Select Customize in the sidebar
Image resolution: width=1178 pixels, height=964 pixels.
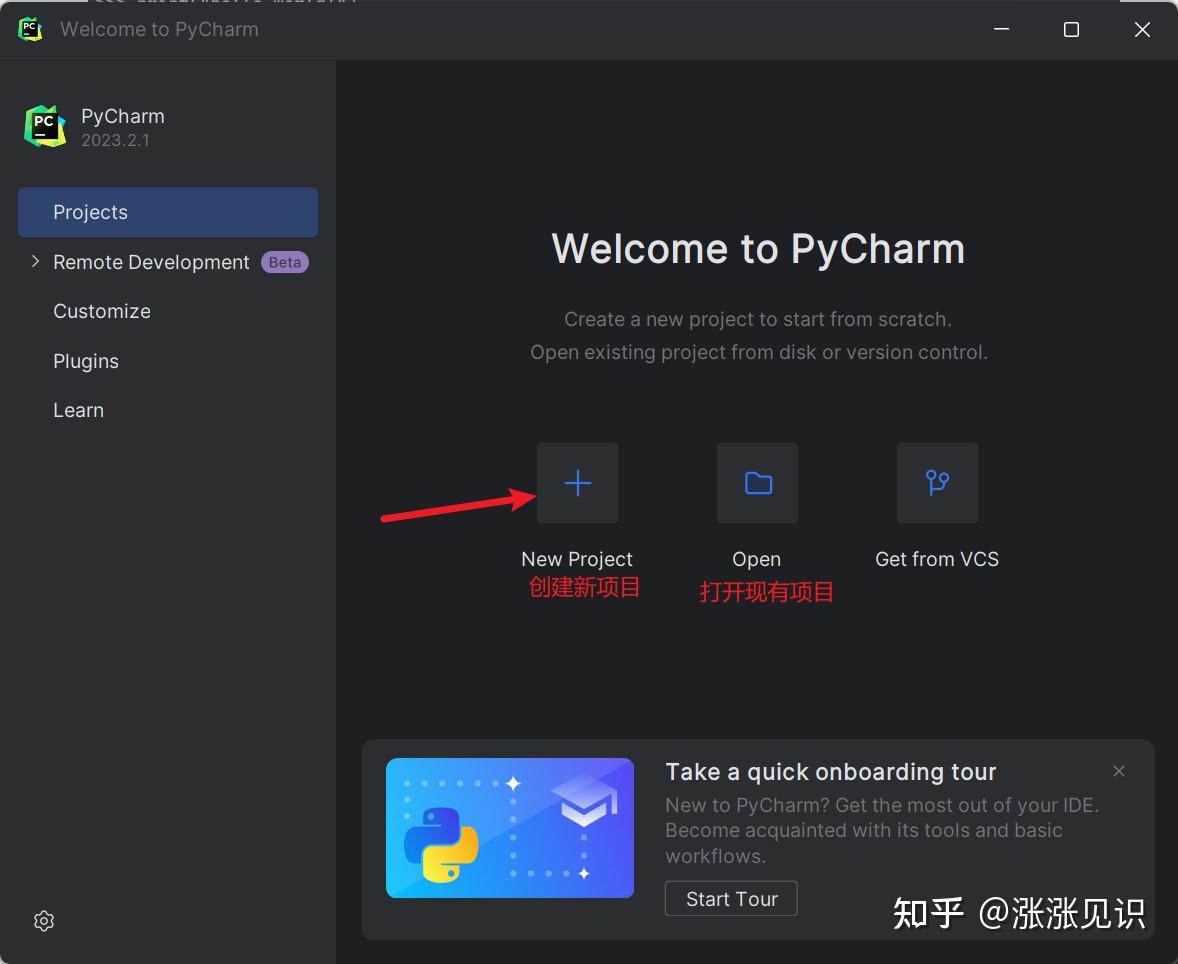[x=101, y=311]
